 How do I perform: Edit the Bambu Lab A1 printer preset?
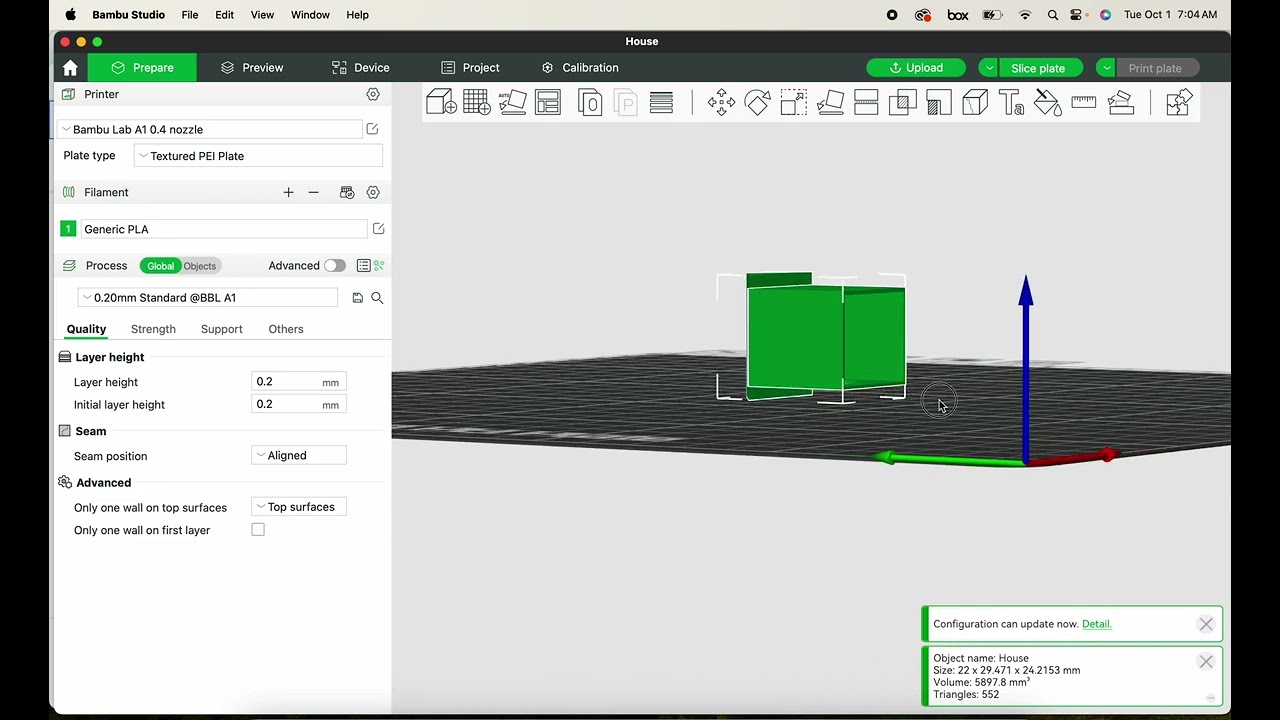pos(372,129)
